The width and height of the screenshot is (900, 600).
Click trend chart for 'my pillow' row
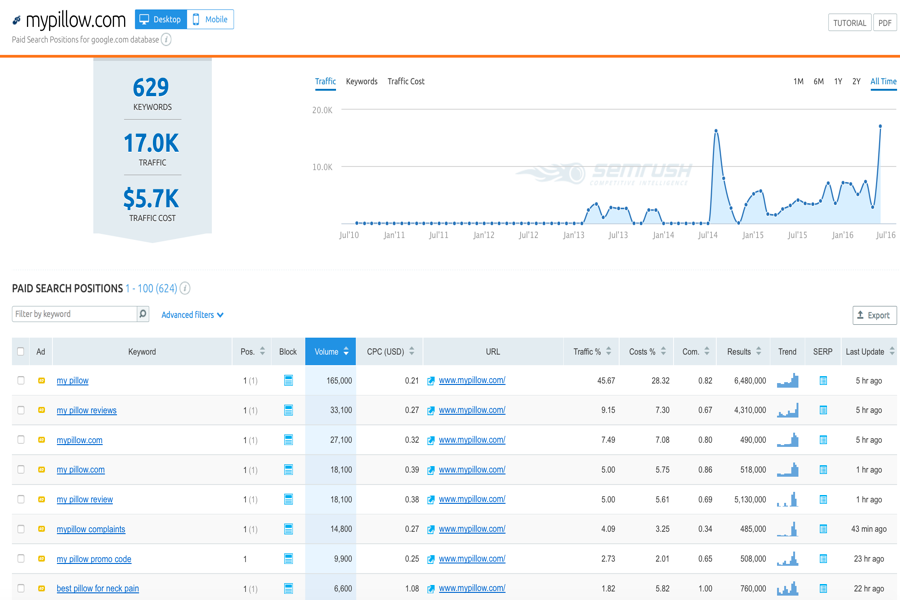(788, 380)
